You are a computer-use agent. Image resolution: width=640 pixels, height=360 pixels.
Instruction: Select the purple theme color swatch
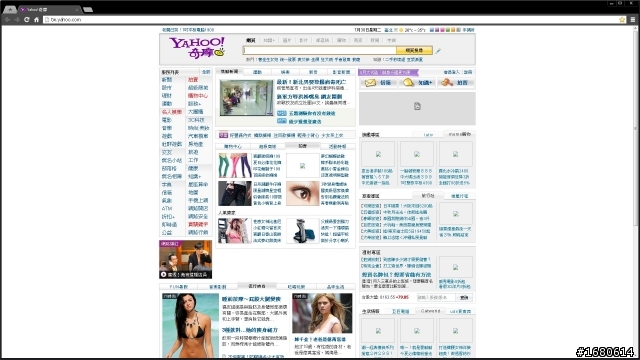(x=437, y=30)
